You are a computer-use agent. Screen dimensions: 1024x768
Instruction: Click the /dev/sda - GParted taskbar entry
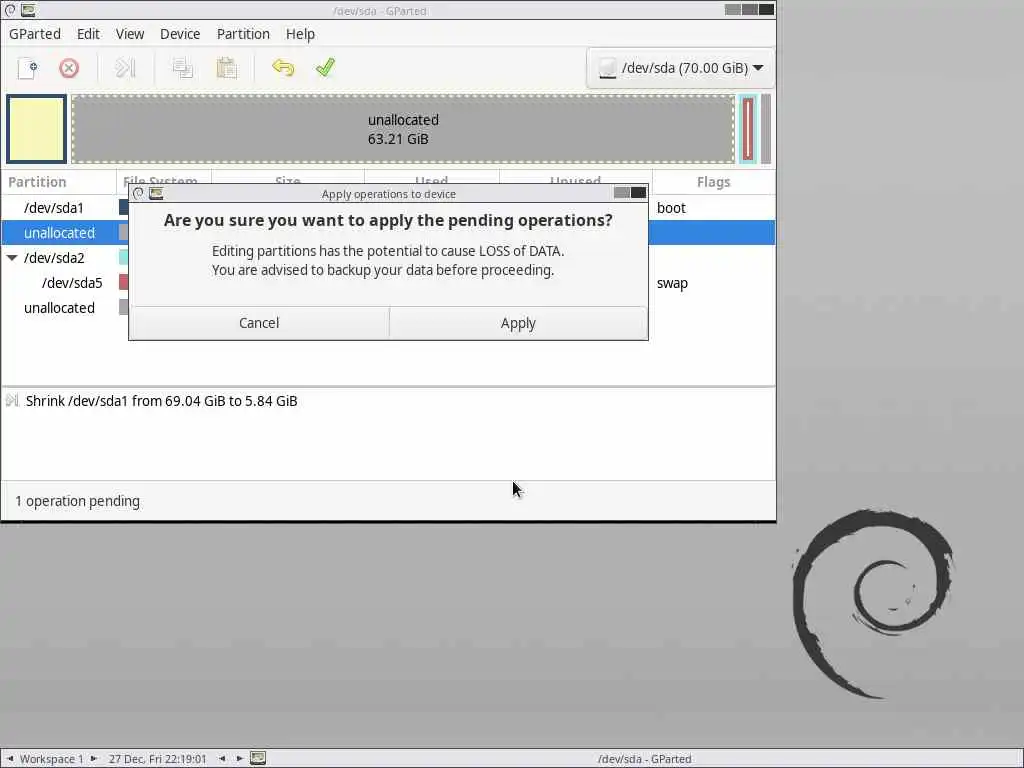coord(645,759)
